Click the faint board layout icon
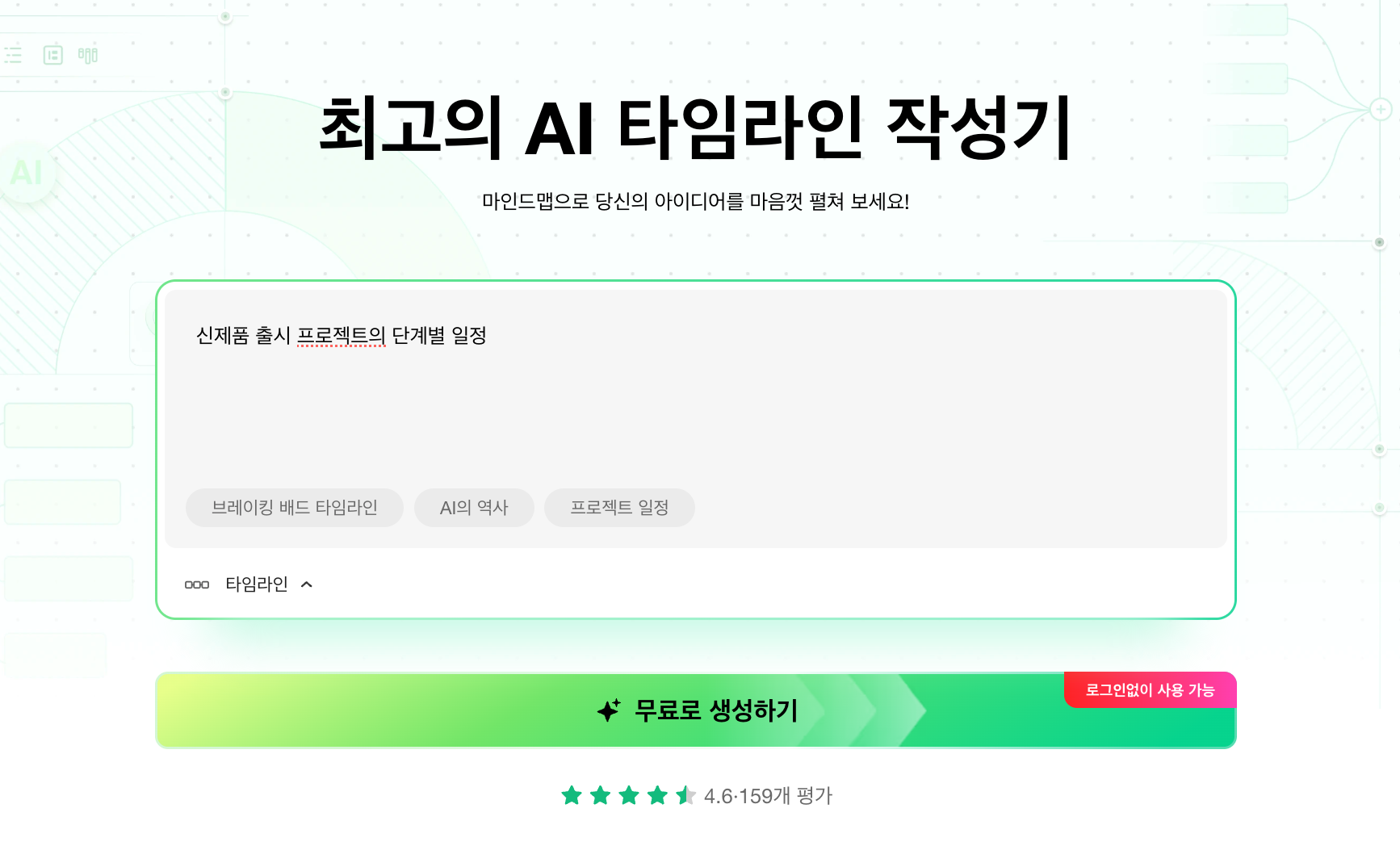The width and height of the screenshot is (1400, 867). click(53, 55)
